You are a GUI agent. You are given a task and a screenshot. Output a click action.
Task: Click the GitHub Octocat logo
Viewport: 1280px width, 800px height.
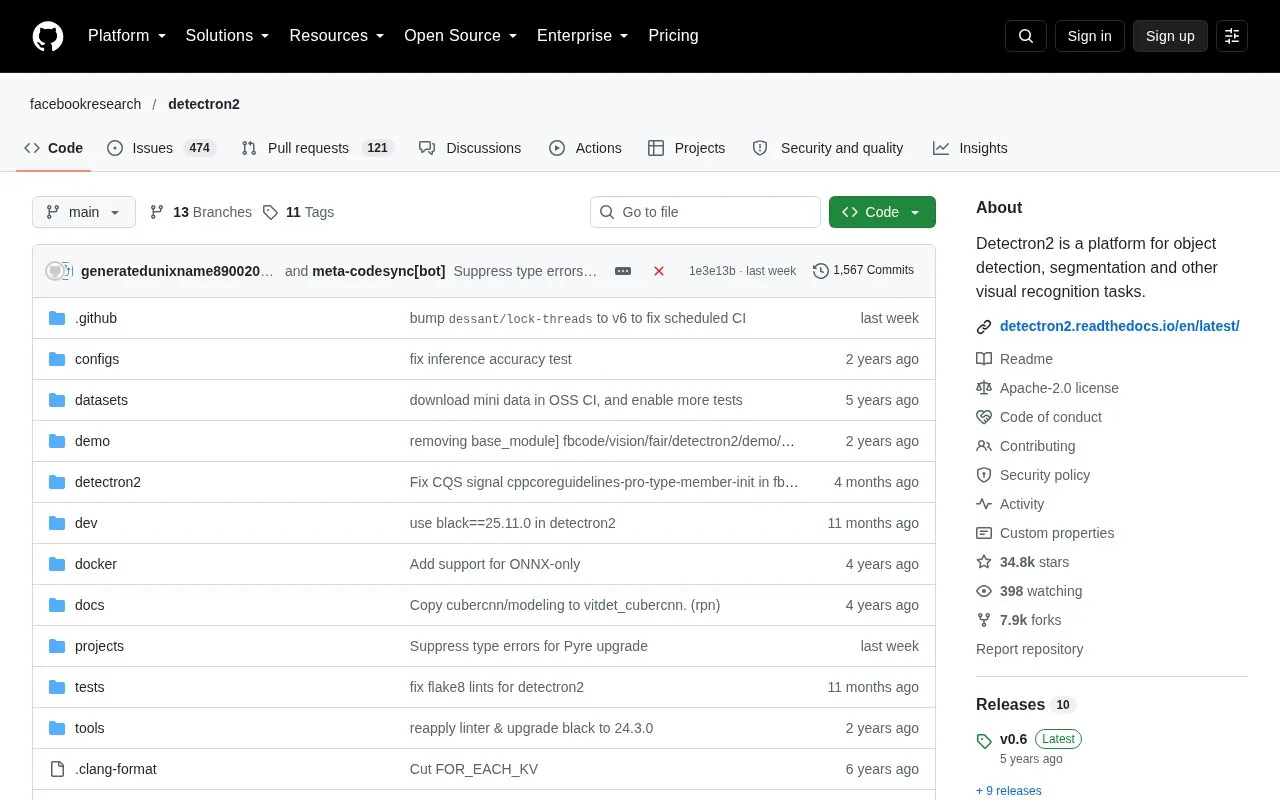click(48, 36)
